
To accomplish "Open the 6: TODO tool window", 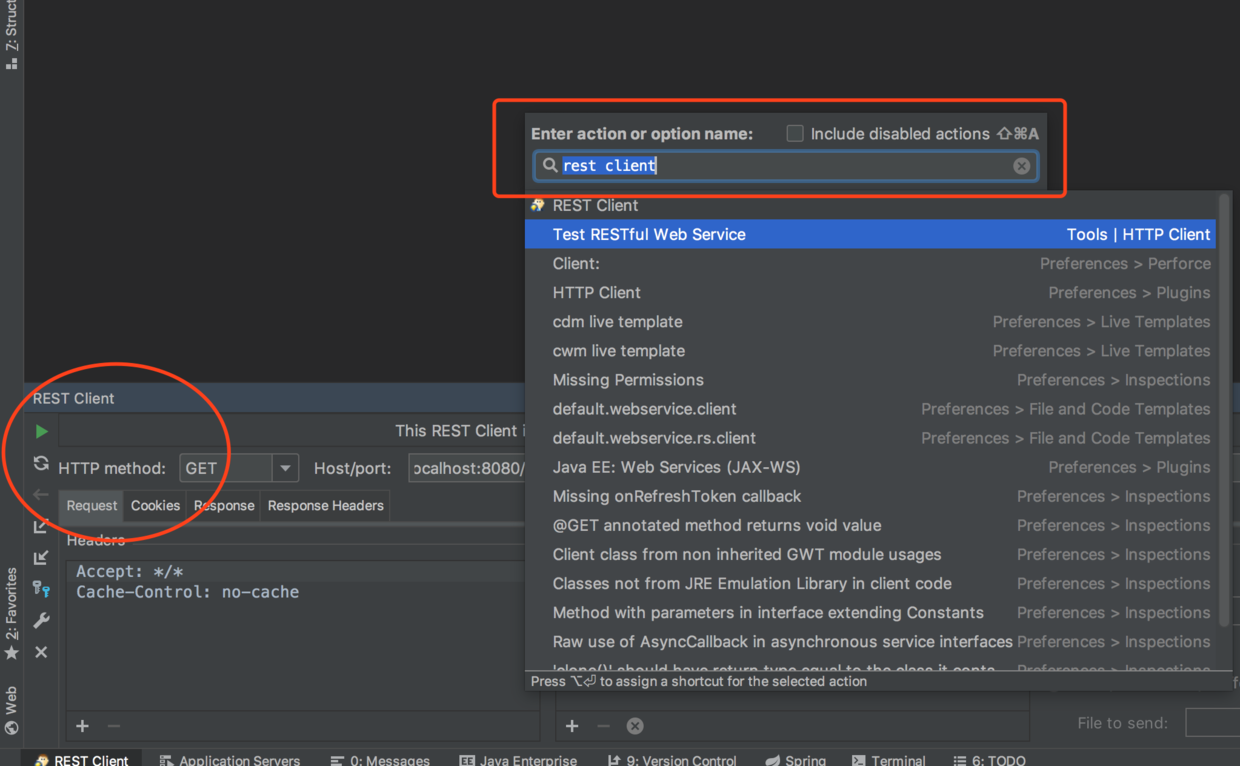I will coord(989,760).
